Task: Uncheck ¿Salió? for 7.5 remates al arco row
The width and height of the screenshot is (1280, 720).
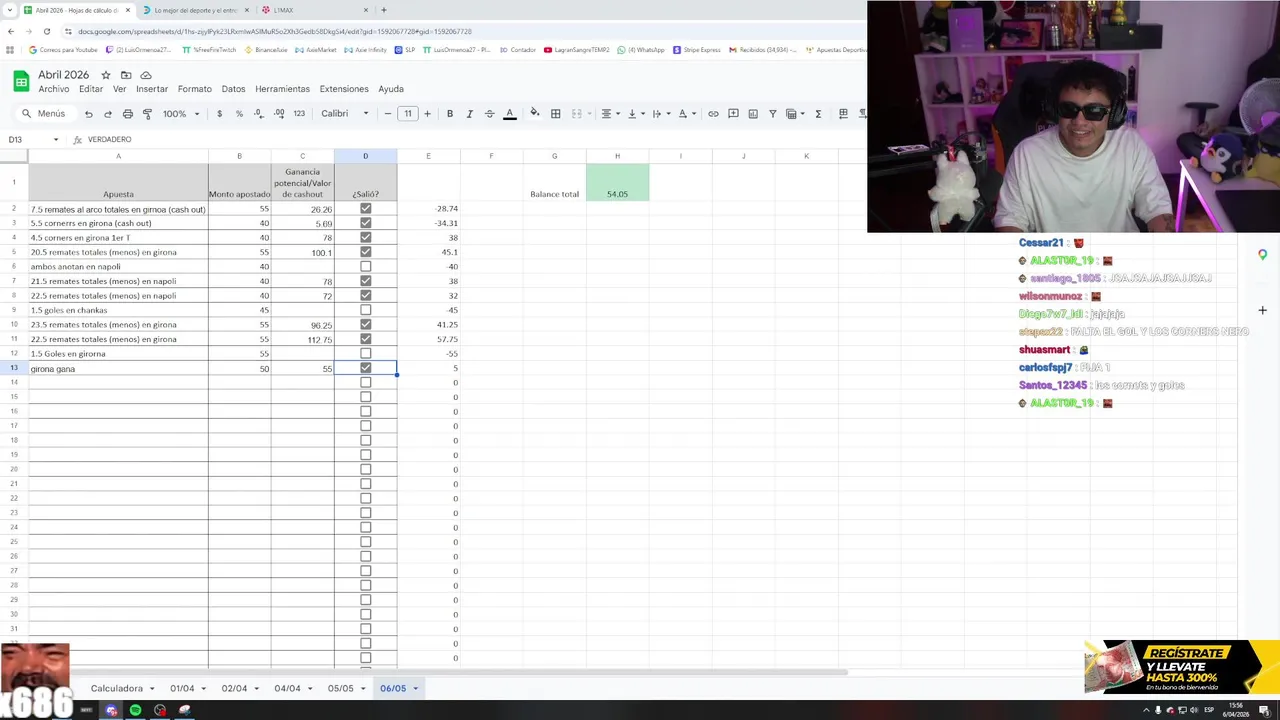Action: (365, 209)
